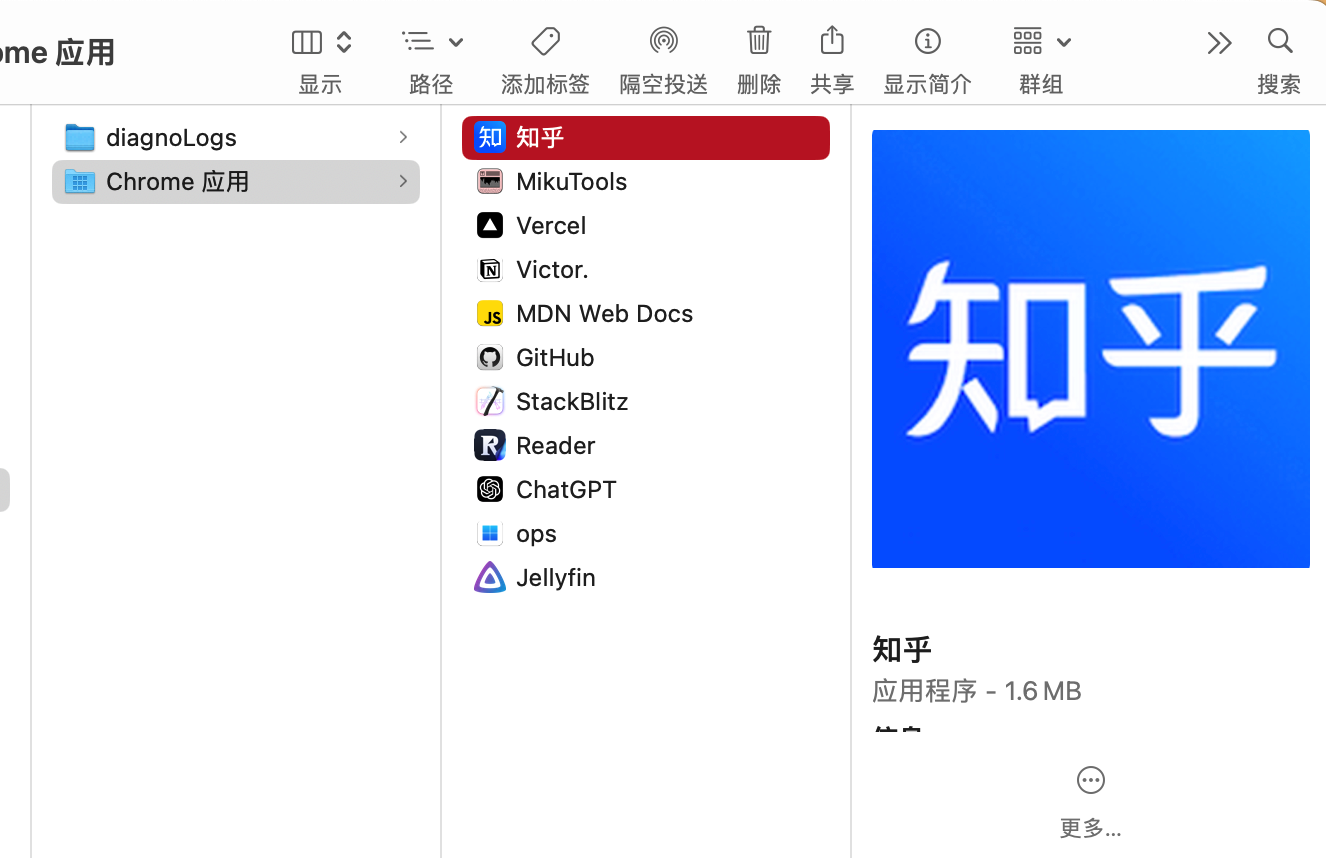Select the ops file name
This screenshot has height=858, width=1326.
click(x=536, y=534)
